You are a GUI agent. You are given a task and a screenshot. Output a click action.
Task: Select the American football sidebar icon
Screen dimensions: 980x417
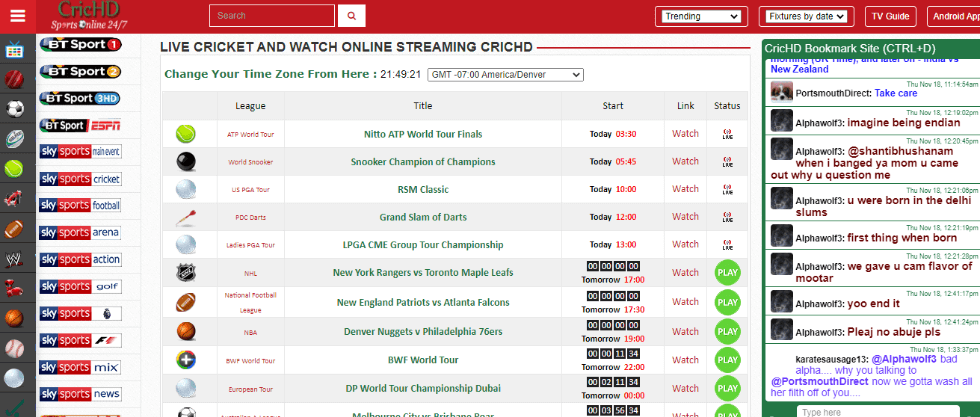tap(14, 229)
